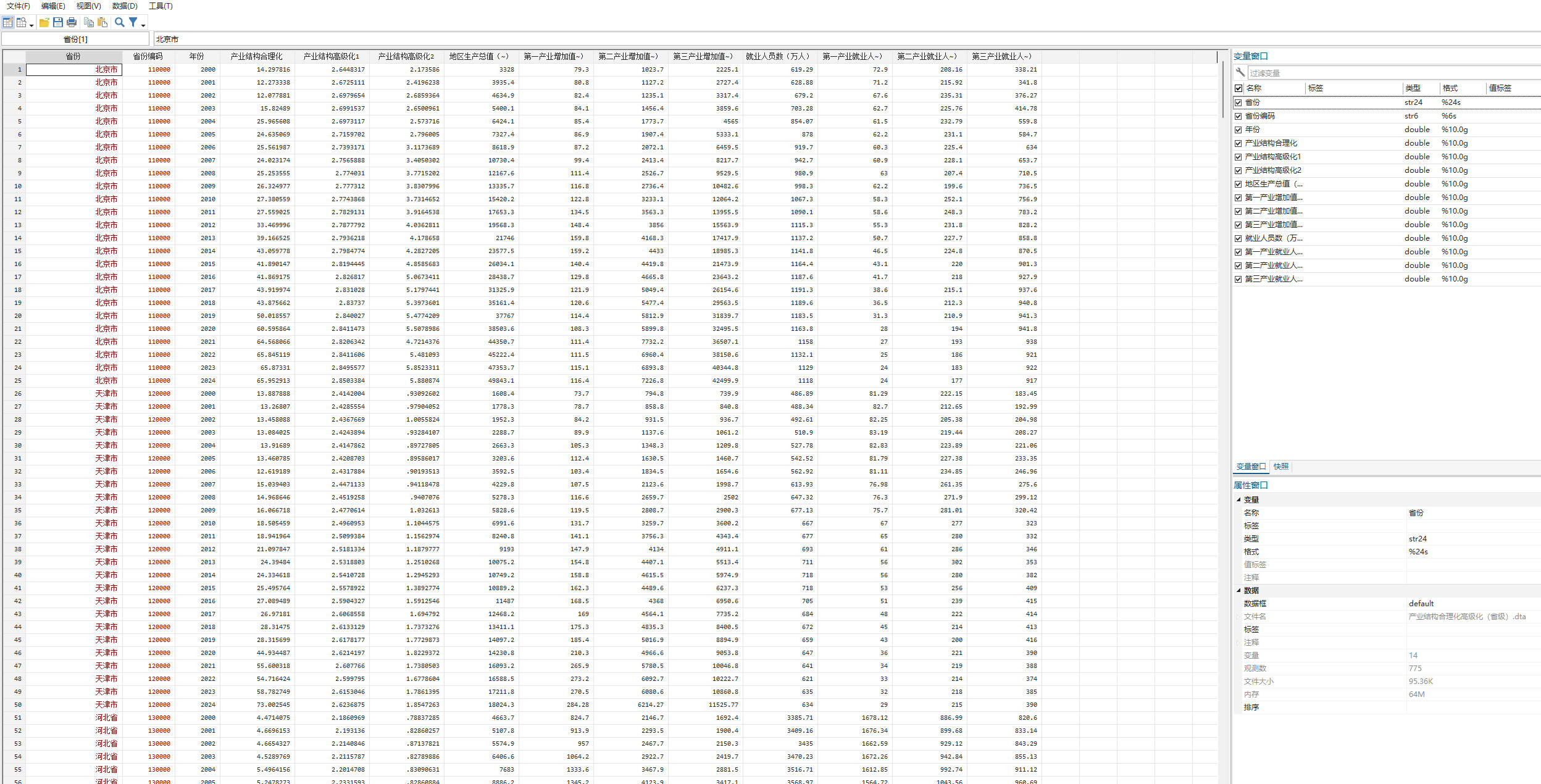Screen dimensions: 1541x784
Task: Click the magnifier find icon
Action: 120,23
